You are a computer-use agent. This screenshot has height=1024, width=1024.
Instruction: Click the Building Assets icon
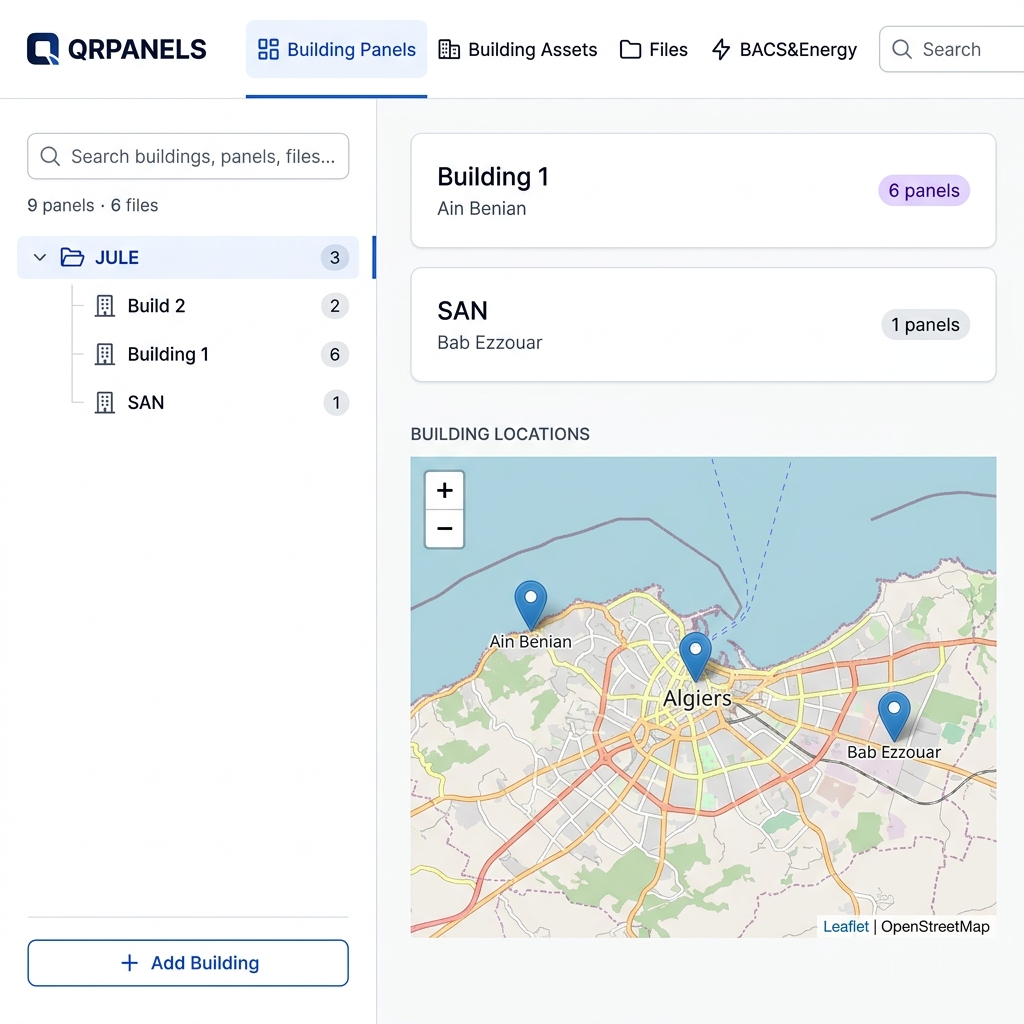[x=449, y=50]
